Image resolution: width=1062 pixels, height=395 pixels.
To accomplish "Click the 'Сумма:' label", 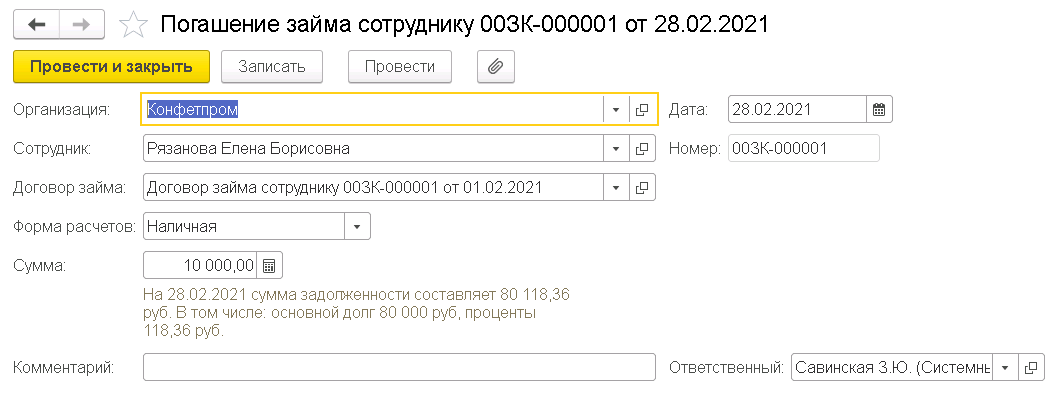I will click(39, 266).
